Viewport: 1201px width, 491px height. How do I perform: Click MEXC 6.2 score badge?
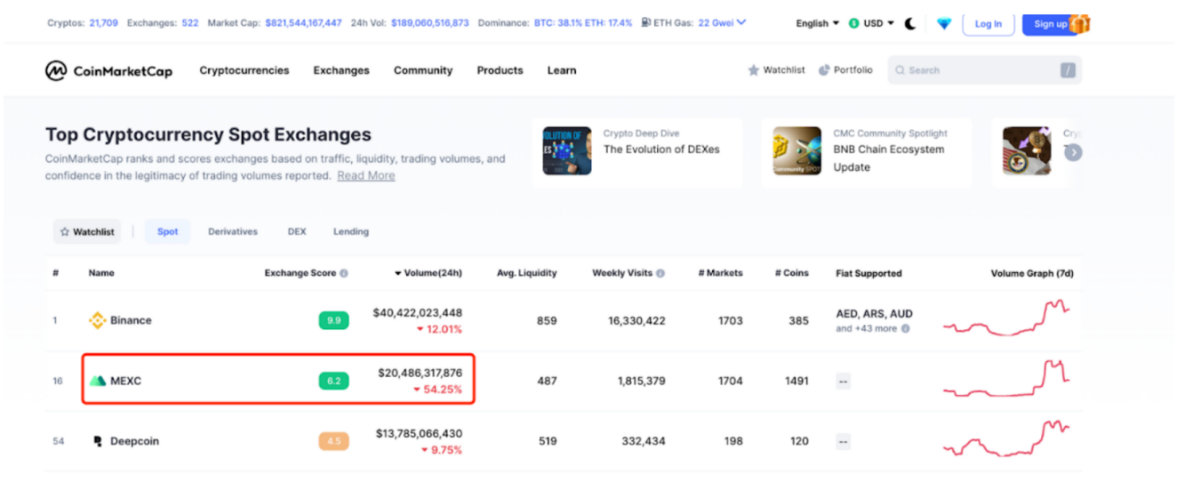click(x=334, y=381)
